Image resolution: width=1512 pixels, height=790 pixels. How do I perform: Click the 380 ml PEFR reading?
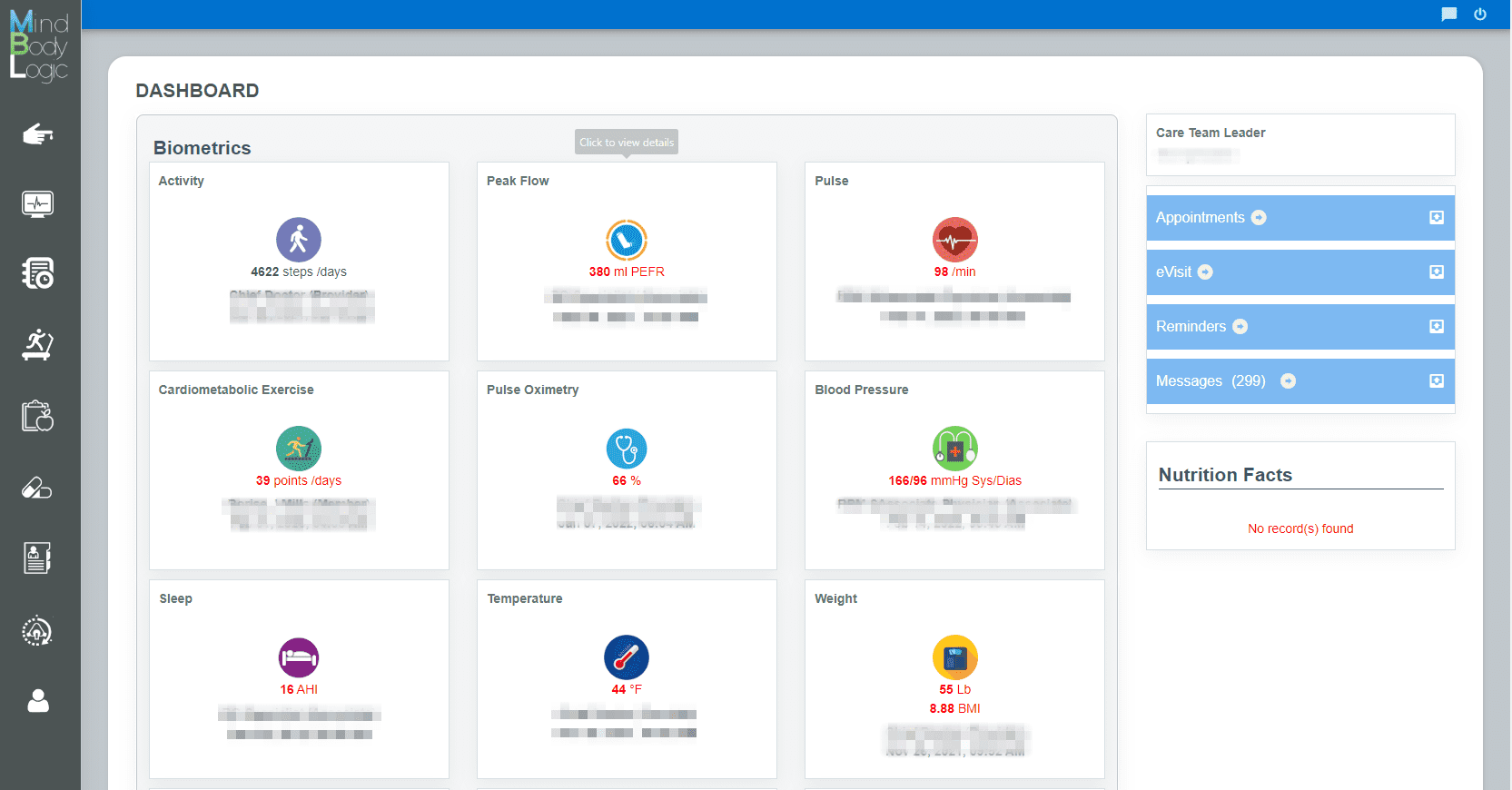(x=627, y=272)
